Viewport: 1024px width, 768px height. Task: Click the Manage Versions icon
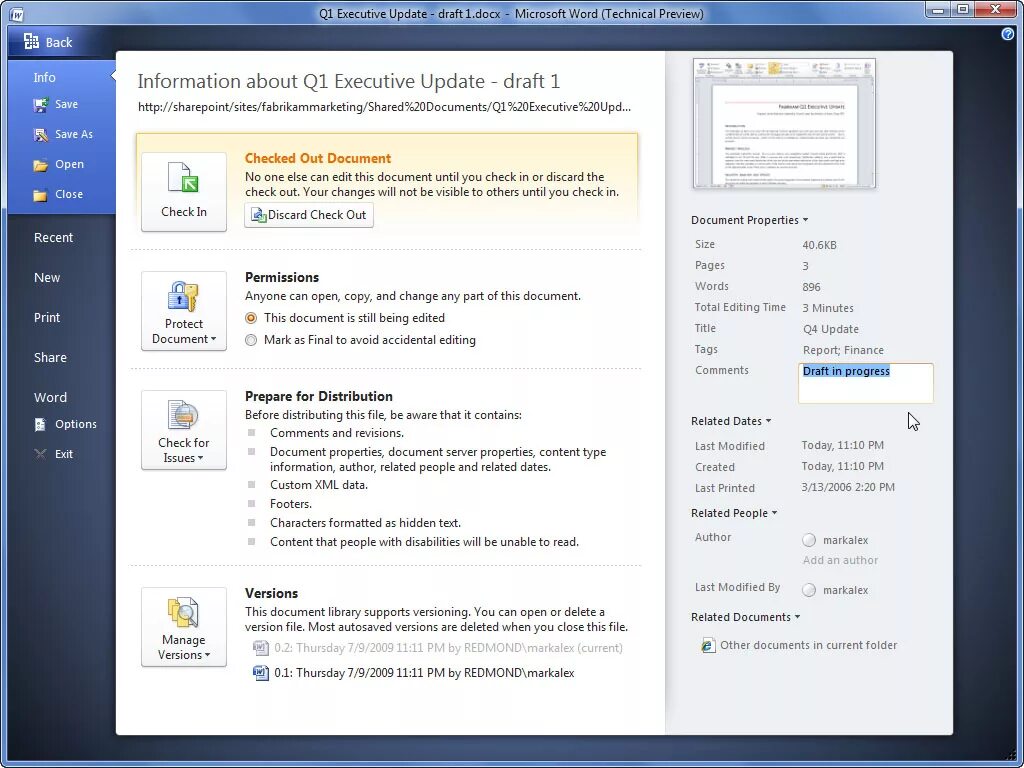point(184,613)
